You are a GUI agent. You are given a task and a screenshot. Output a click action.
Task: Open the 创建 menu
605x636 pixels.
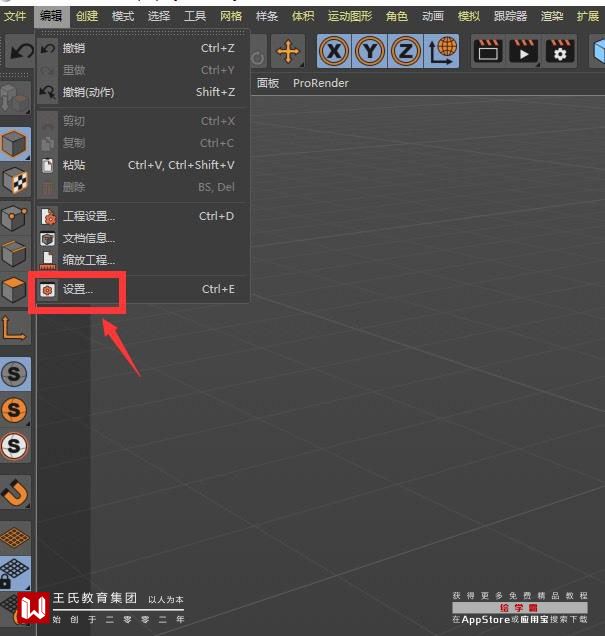87,16
